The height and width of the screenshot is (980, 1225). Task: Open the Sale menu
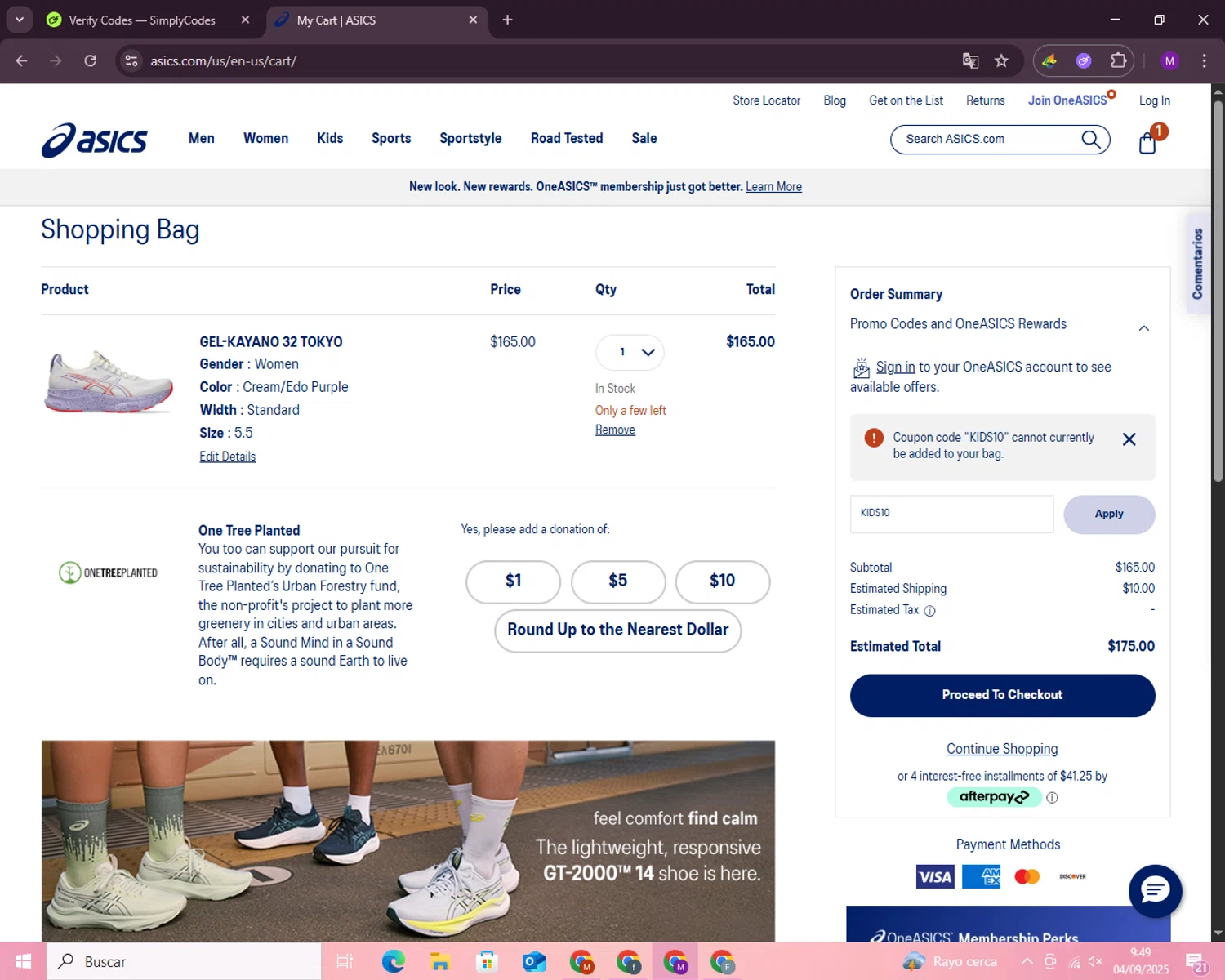coord(644,138)
